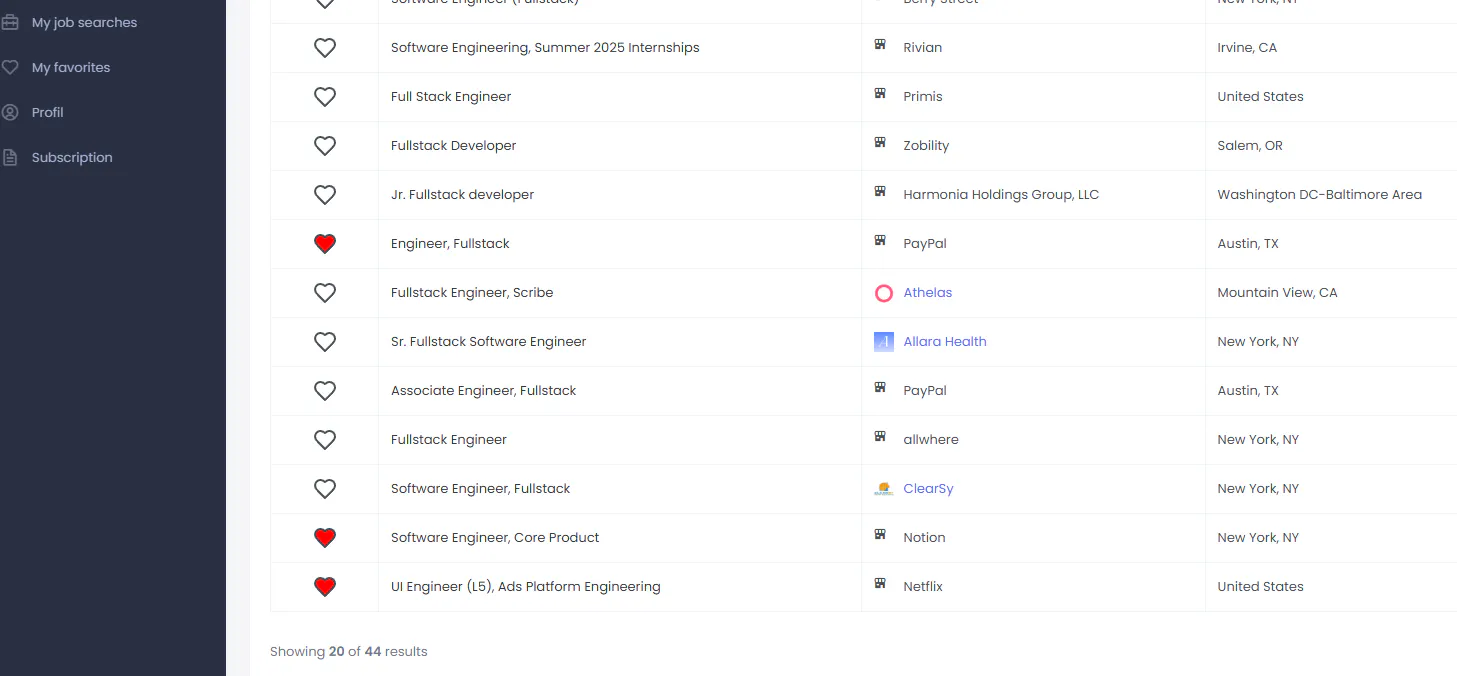
Task: Open My job searches in sidebar
Action: point(84,22)
